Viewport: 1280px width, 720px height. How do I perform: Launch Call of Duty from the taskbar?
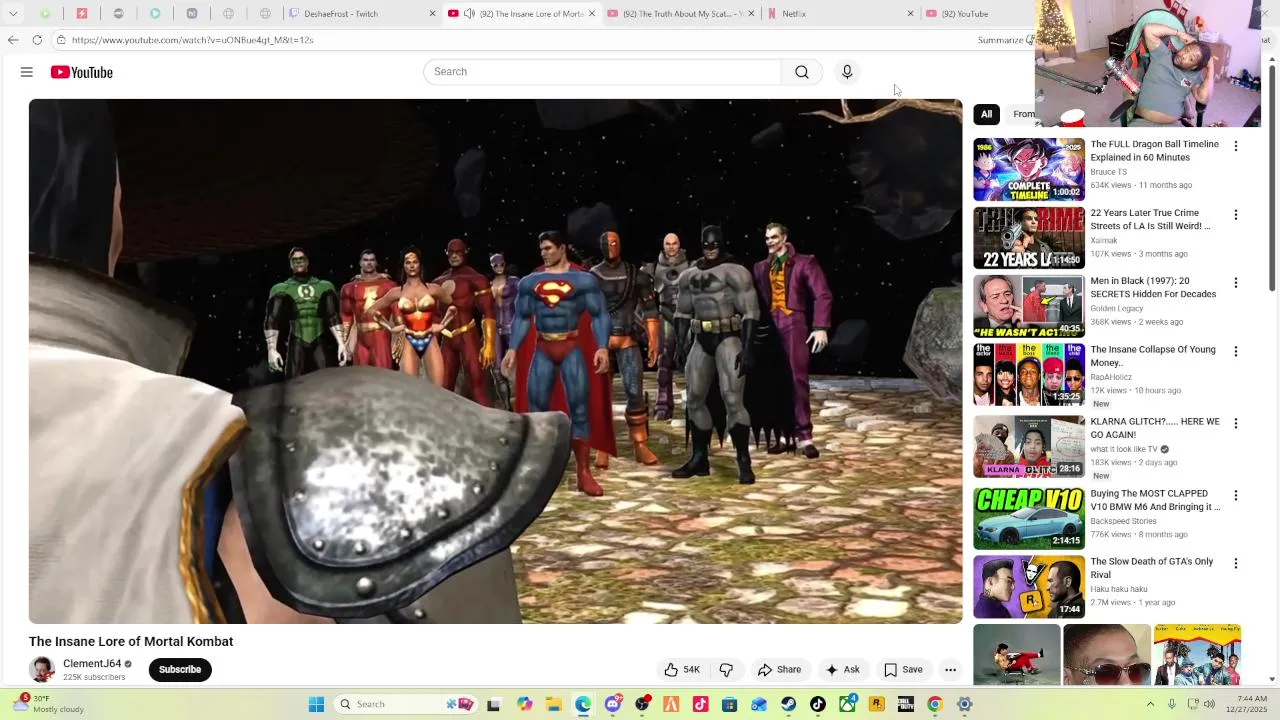coord(906,704)
